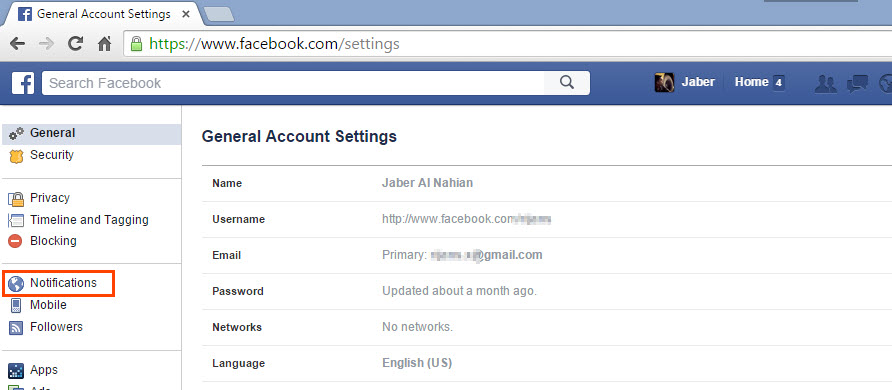Open the browser home page icon
Viewport: 892px width, 390px height.
[x=104, y=44]
